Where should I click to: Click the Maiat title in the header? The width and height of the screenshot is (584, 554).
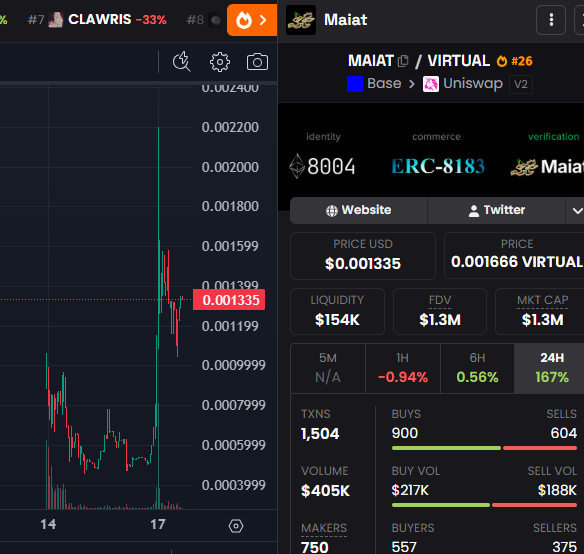point(346,20)
